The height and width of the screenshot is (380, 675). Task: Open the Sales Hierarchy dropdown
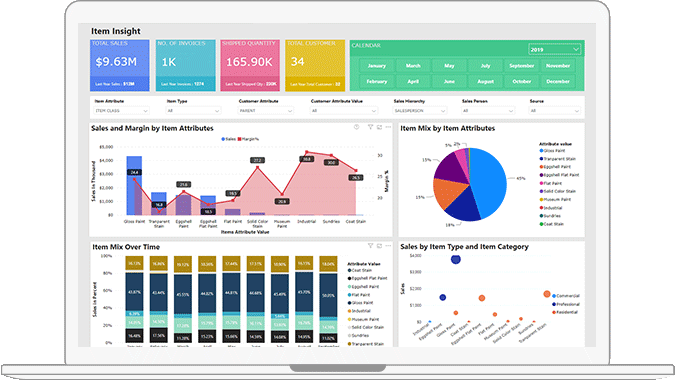420,111
